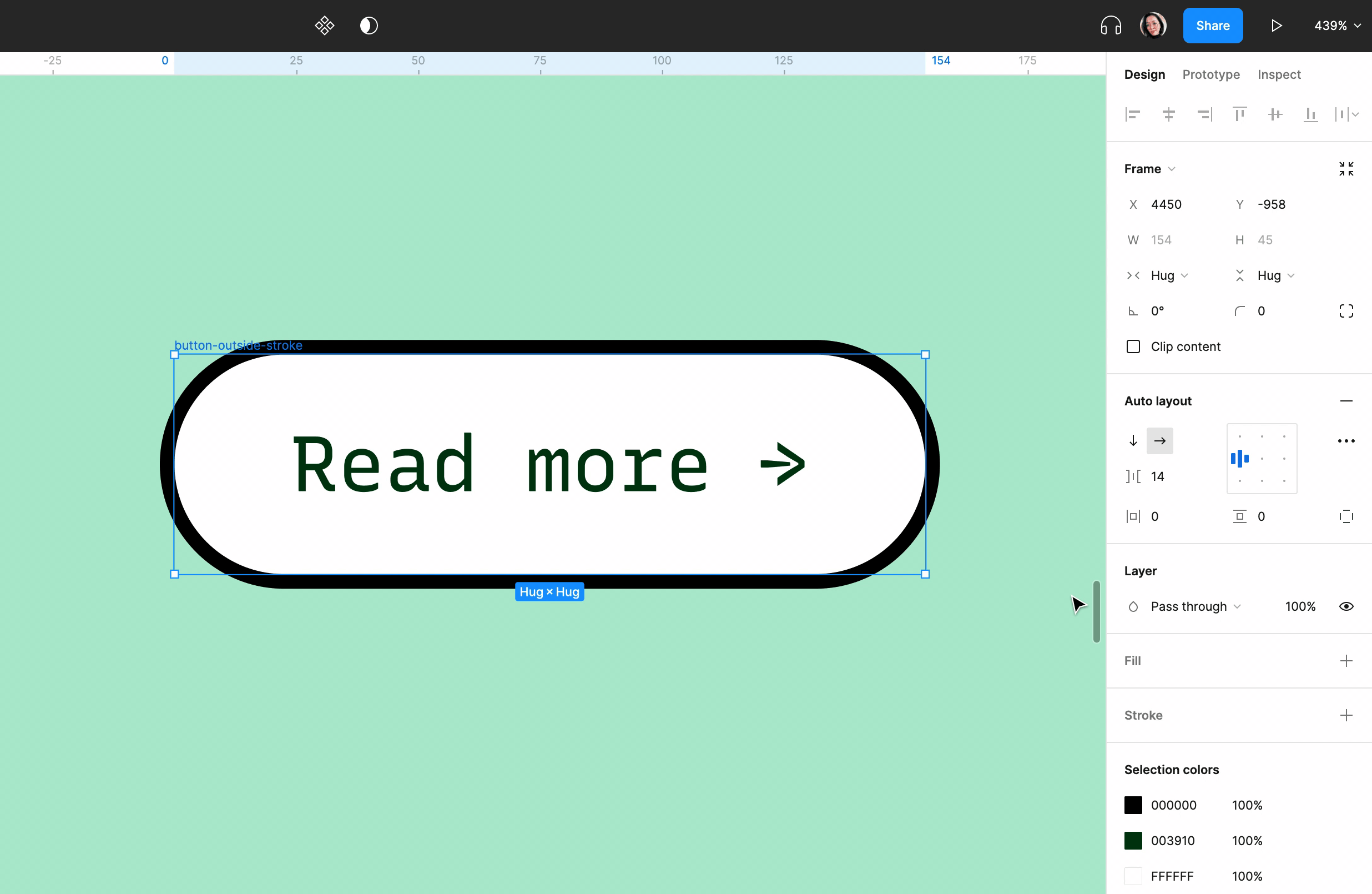Add a fill with the plus icon
1372x894 pixels.
pos(1346,660)
